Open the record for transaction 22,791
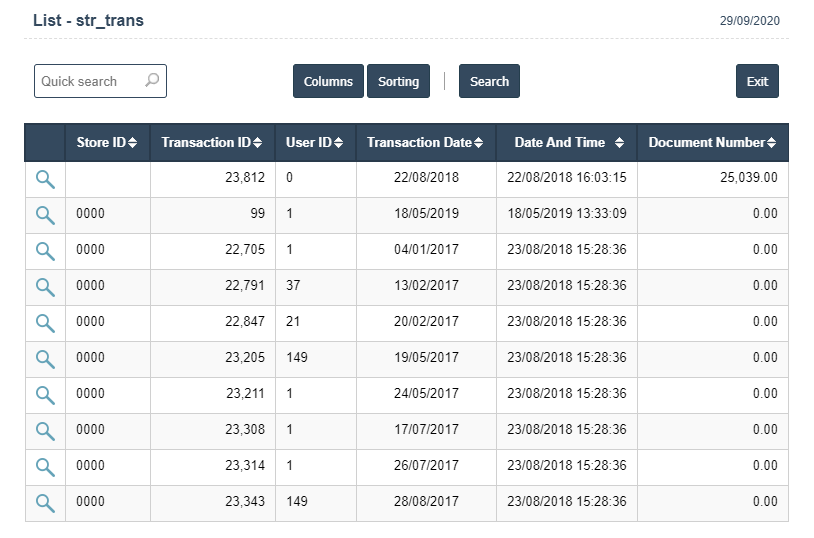Viewport: 814px width, 538px height. click(45, 287)
